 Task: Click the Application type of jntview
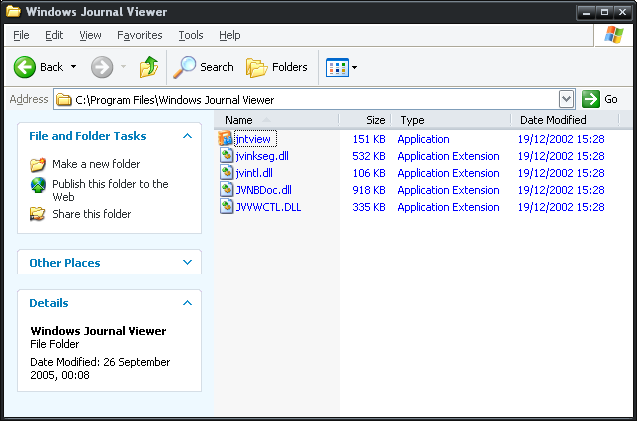[423, 139]
